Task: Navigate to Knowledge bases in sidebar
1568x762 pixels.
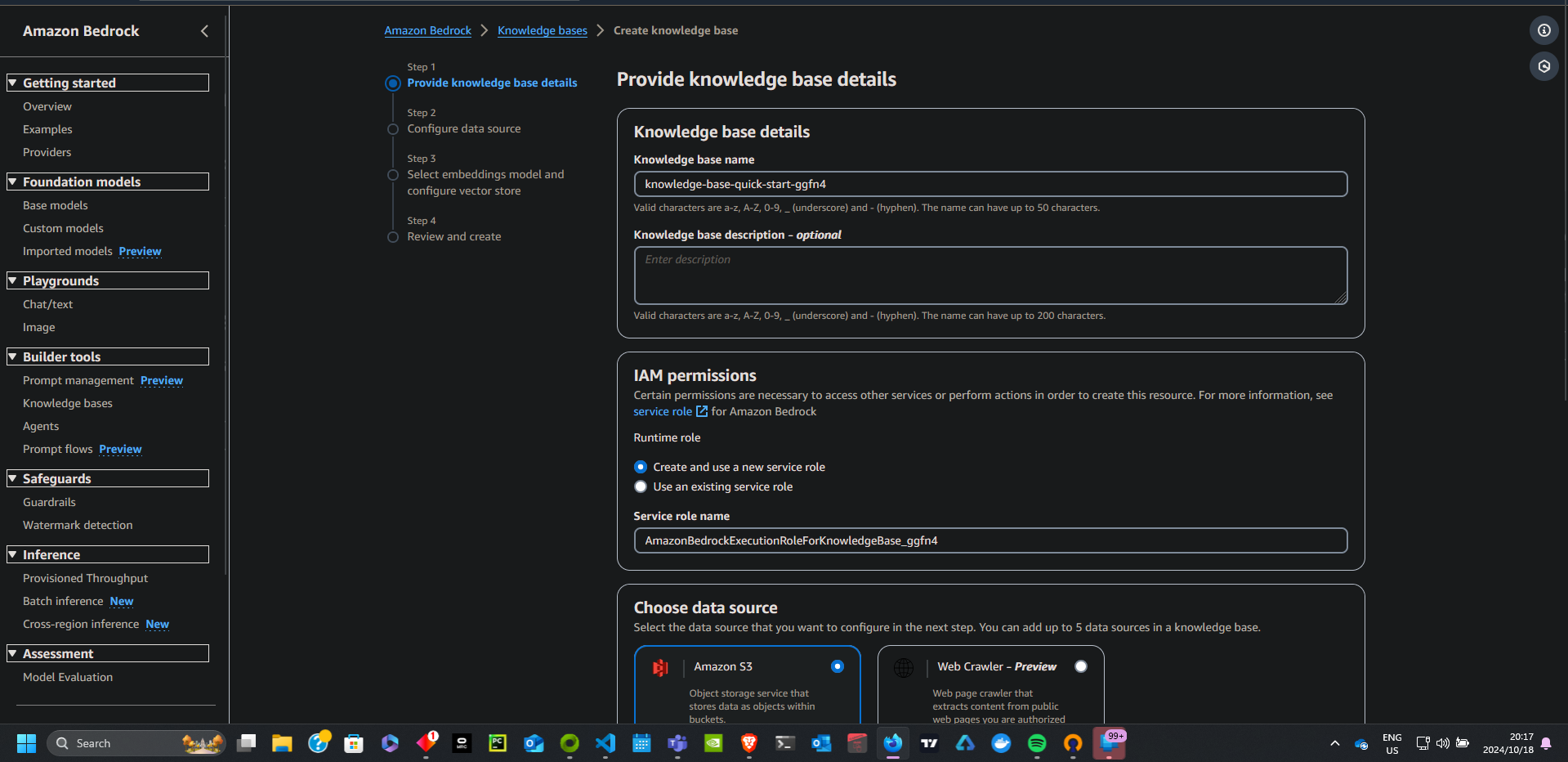Action: tap(68, 403)
